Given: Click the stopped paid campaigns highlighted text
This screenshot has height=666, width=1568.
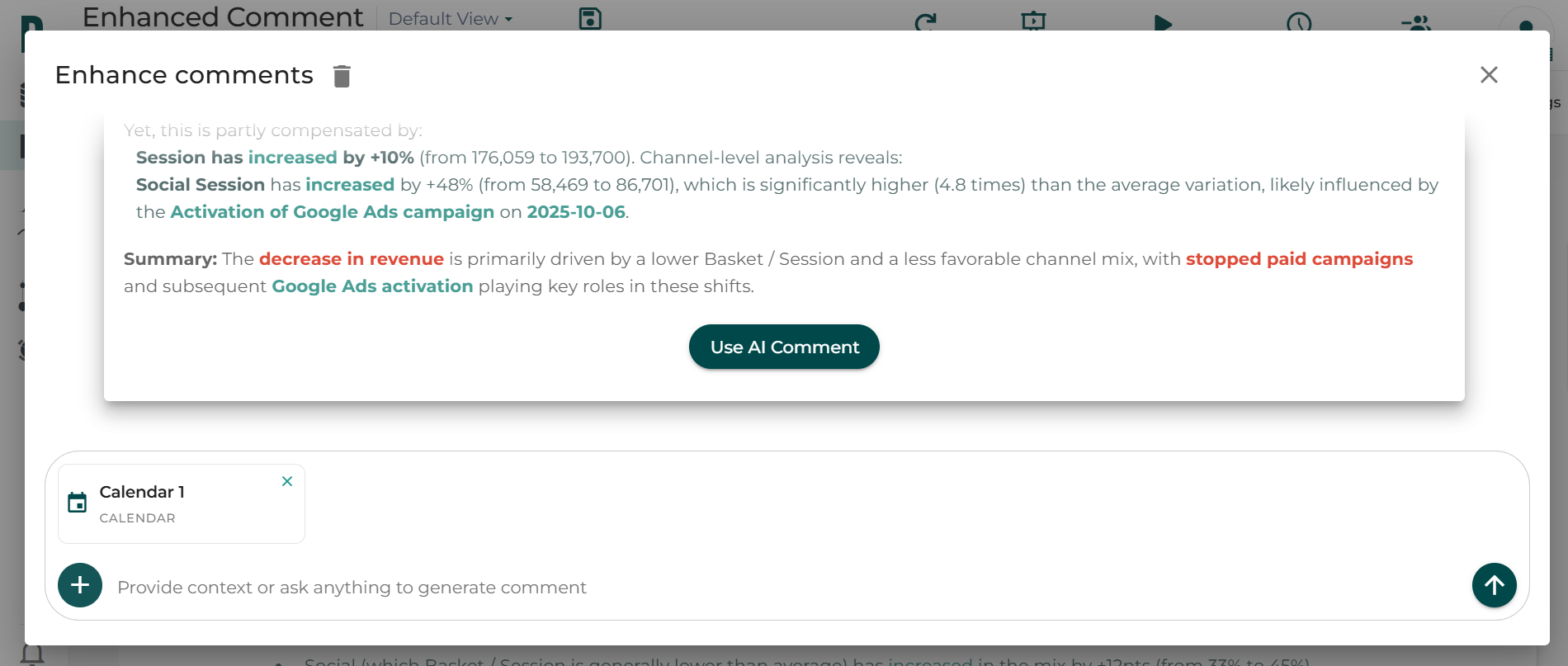Looking at the screenshot, I should pos(1299,259).
